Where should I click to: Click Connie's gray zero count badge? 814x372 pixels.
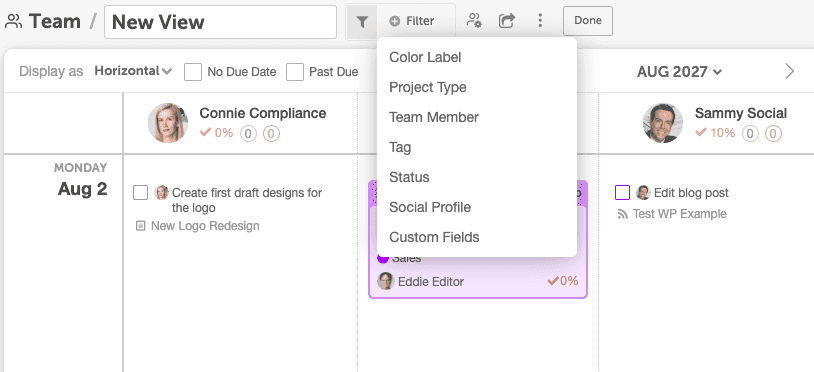point(248,134)
